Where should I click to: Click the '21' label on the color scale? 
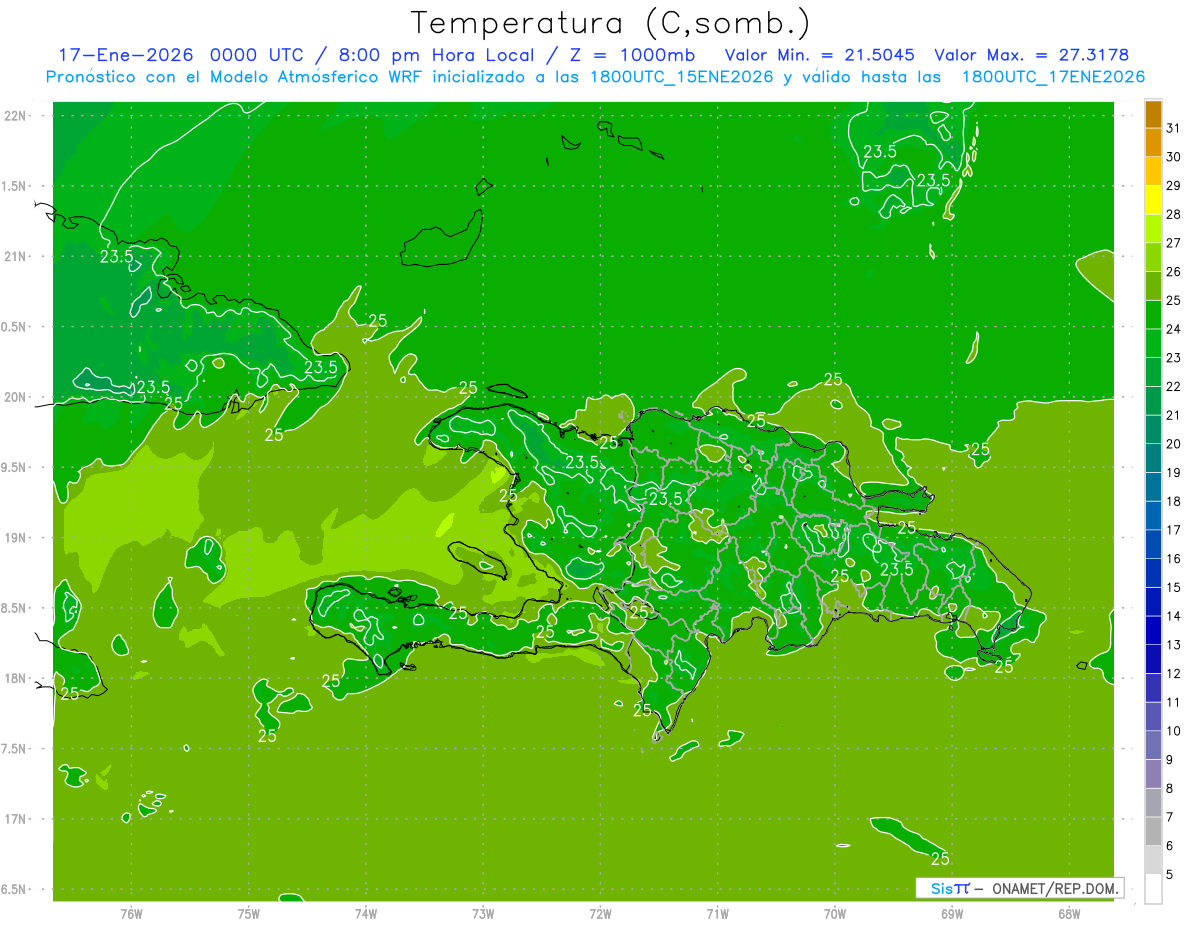[1174, 415]
